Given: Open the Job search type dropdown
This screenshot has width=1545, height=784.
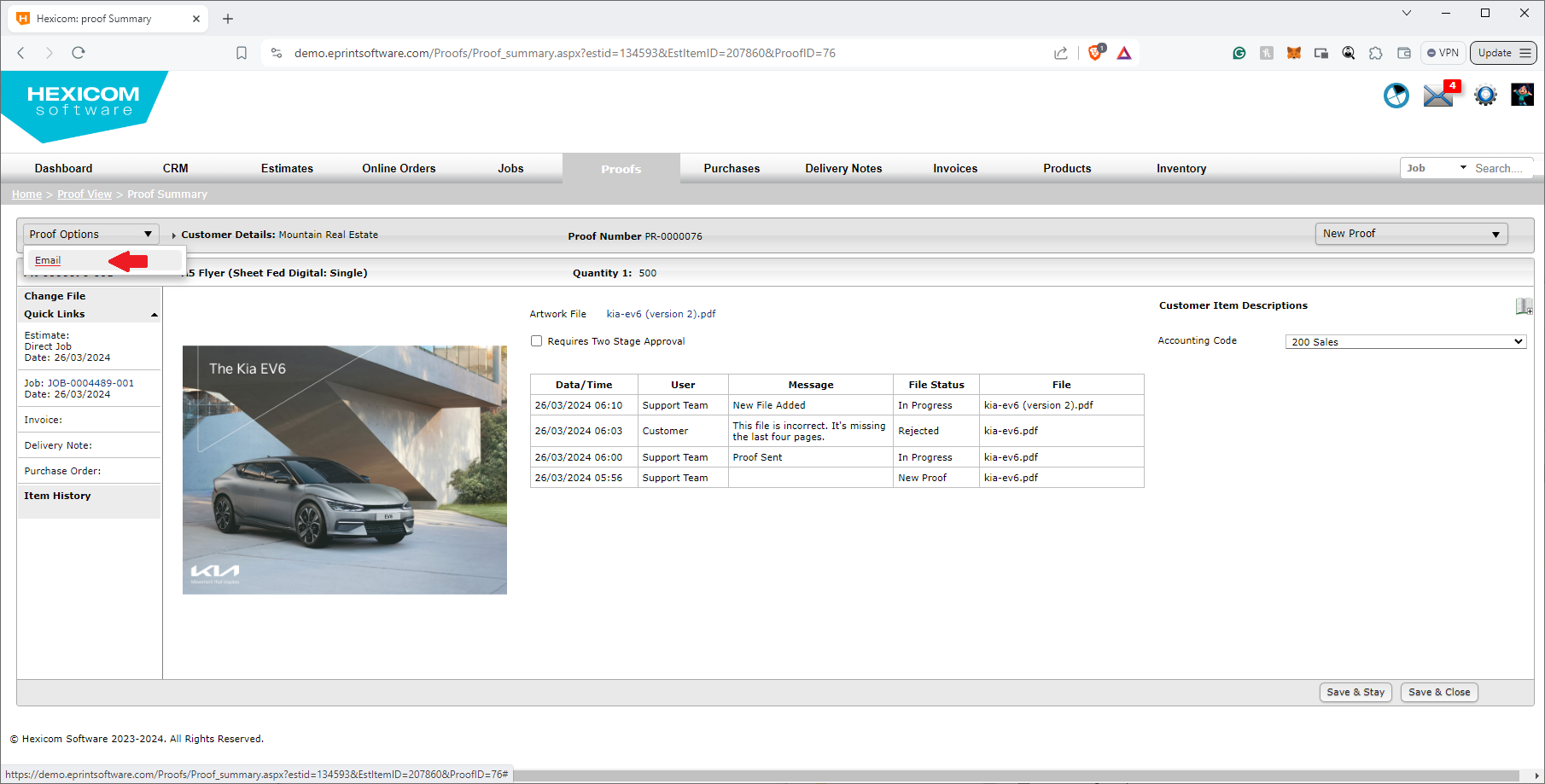Looking at the screenshot, I should [1437, 168].
